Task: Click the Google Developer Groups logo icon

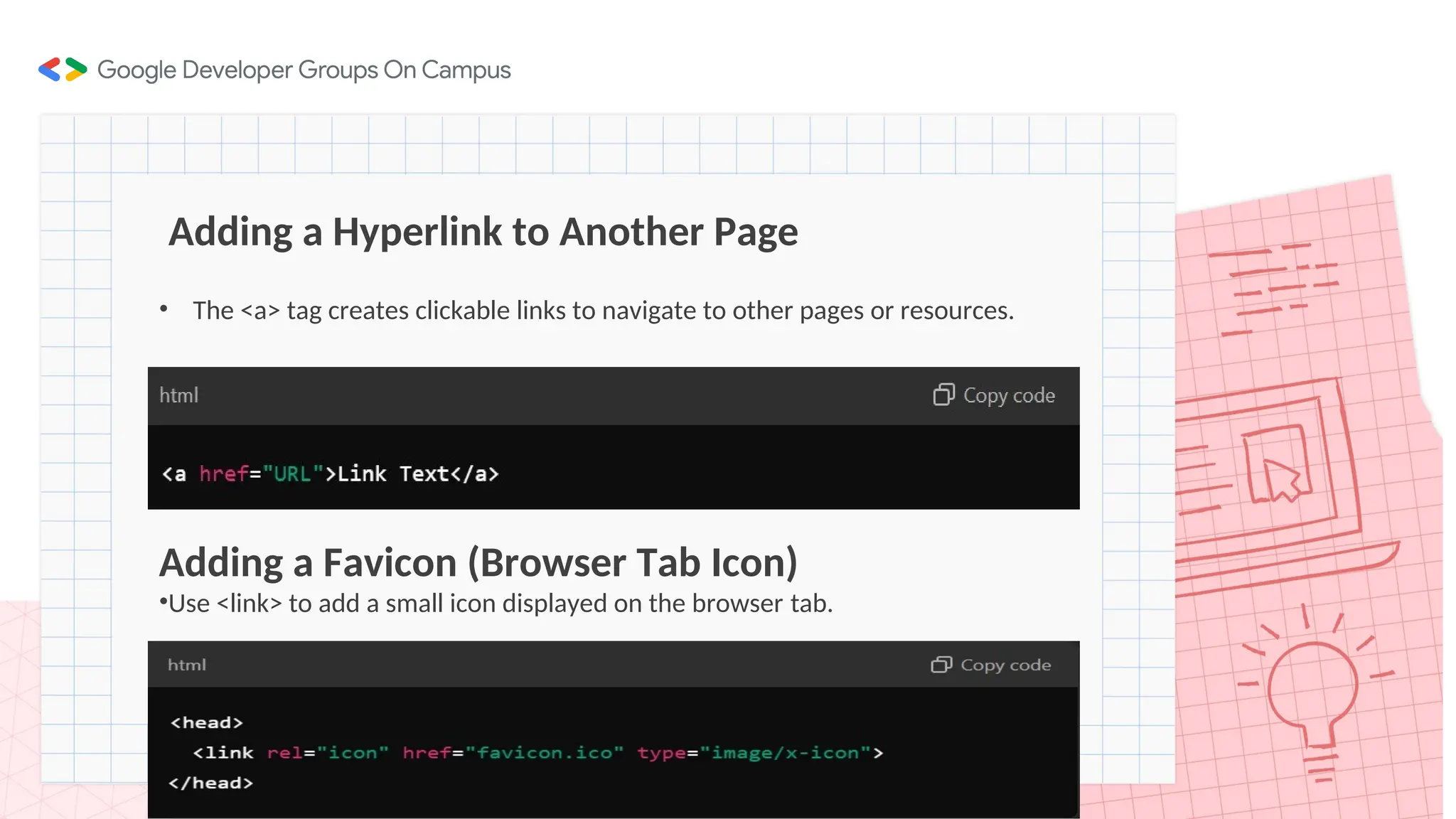Action: [x=63, y=70]
